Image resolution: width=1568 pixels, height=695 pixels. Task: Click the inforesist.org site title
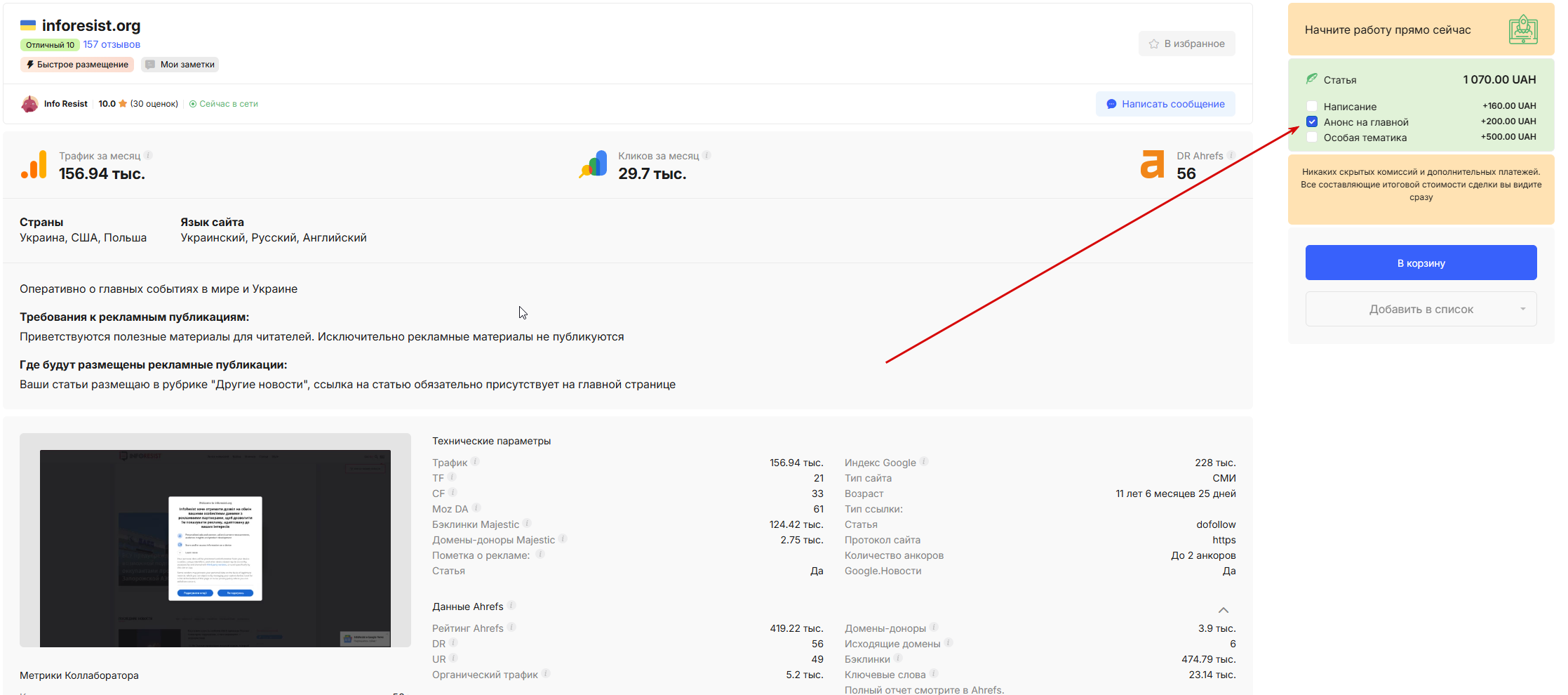click(x=91, y=26)
